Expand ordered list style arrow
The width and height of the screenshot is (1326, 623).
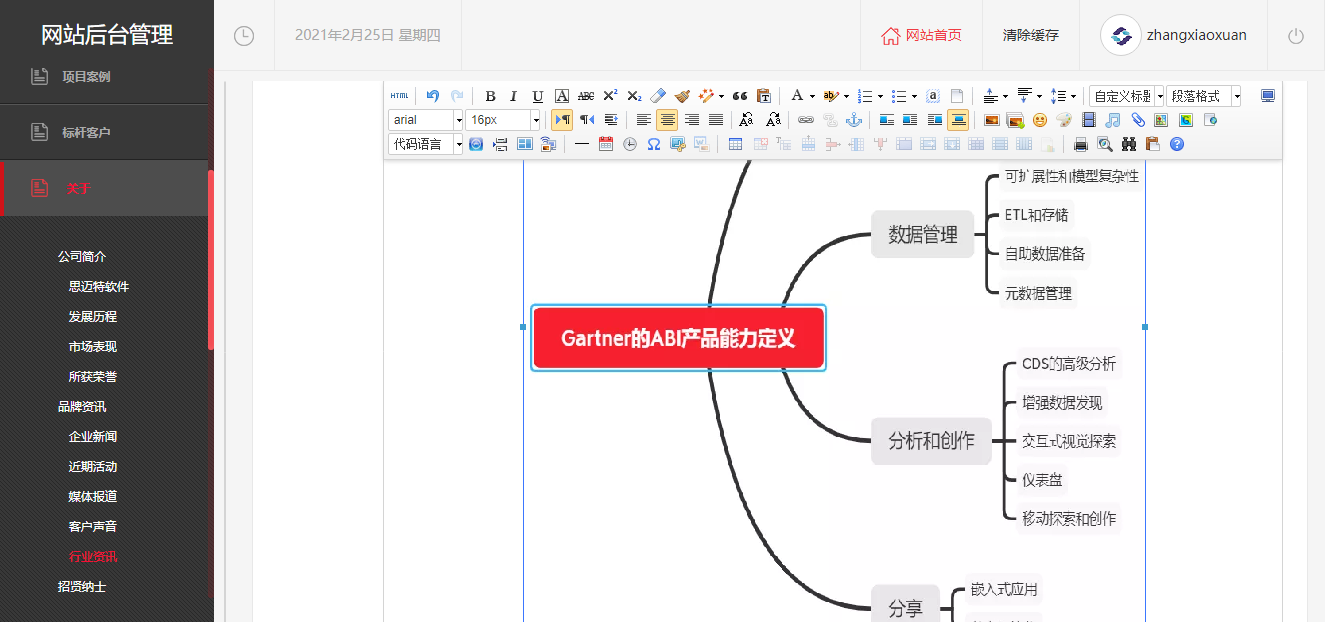point(880,97)
